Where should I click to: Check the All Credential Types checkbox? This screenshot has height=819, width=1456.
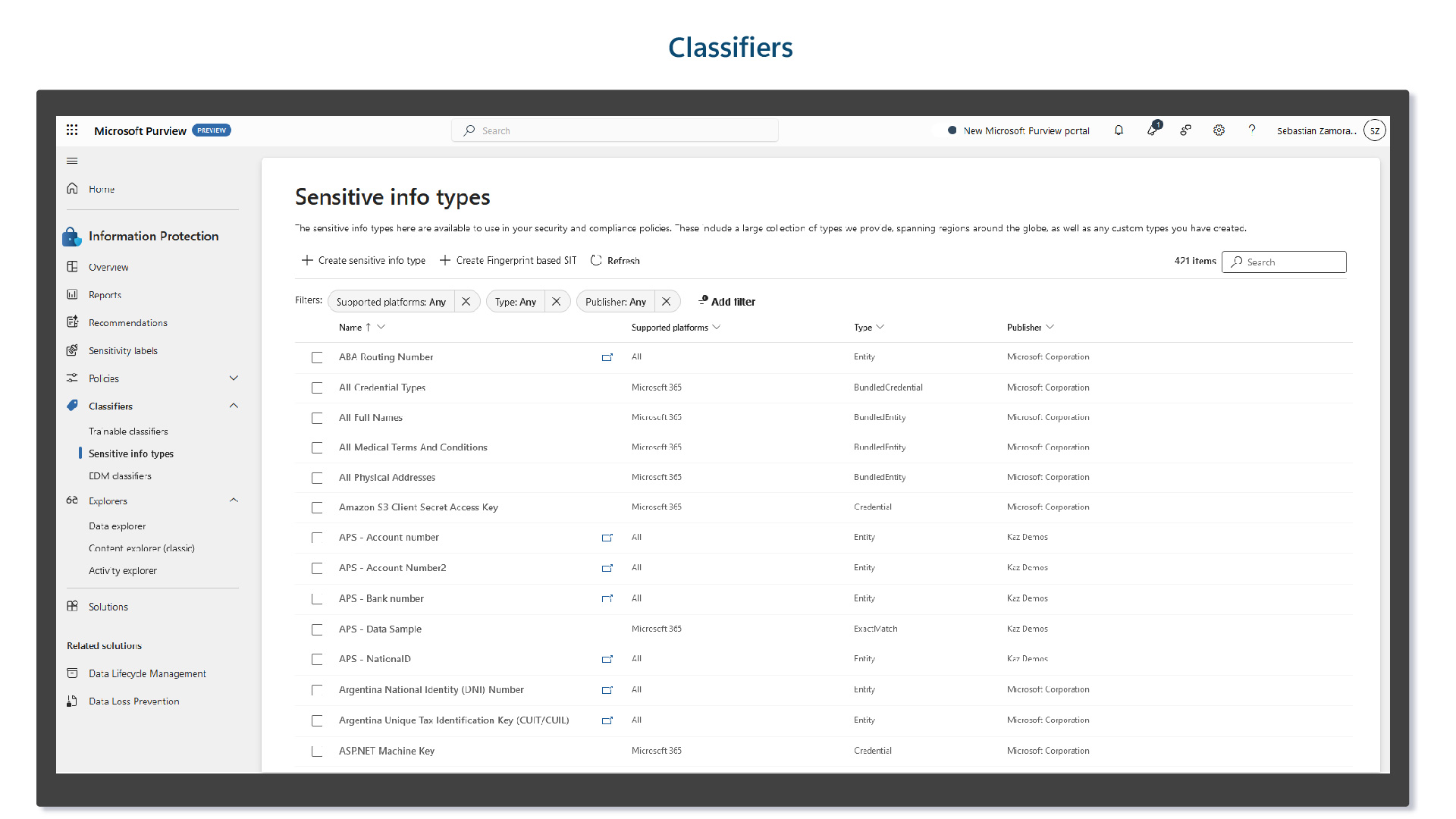pos(317,388)
